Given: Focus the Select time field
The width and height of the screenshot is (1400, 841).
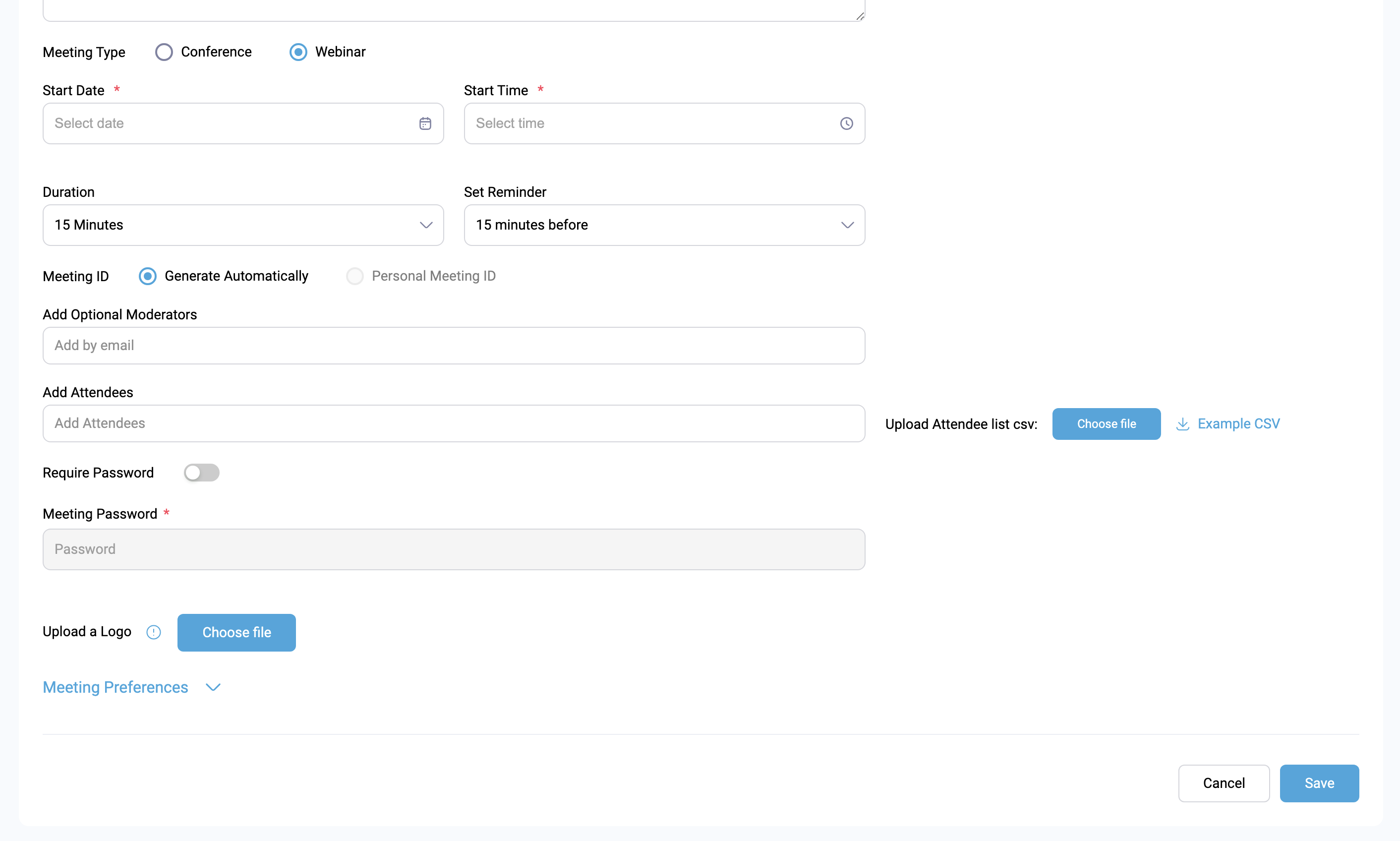Looking at the screenshot, I should (x=664, y=123).
